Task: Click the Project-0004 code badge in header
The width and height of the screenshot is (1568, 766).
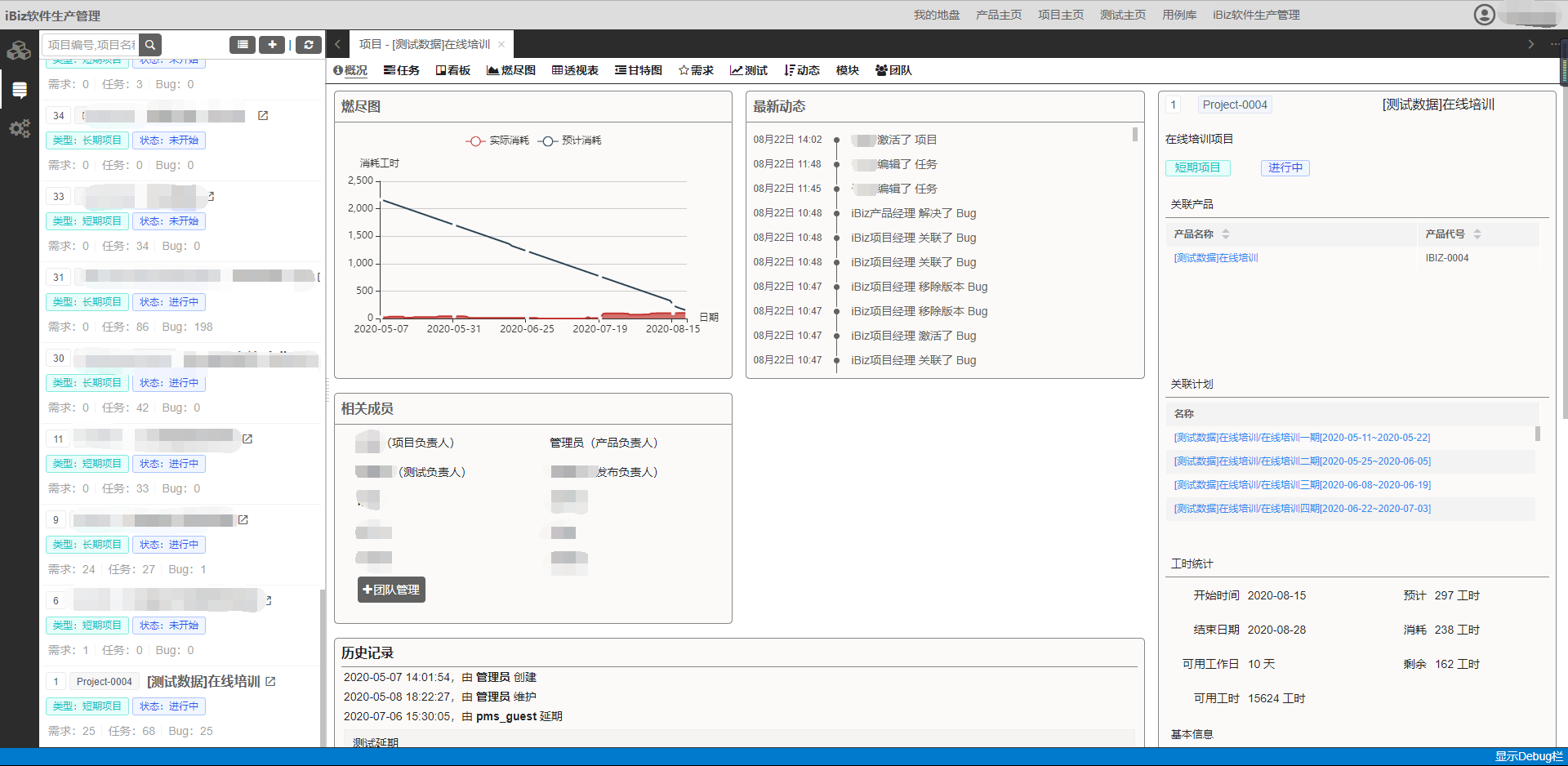Action: click(x=1235, y=105)
